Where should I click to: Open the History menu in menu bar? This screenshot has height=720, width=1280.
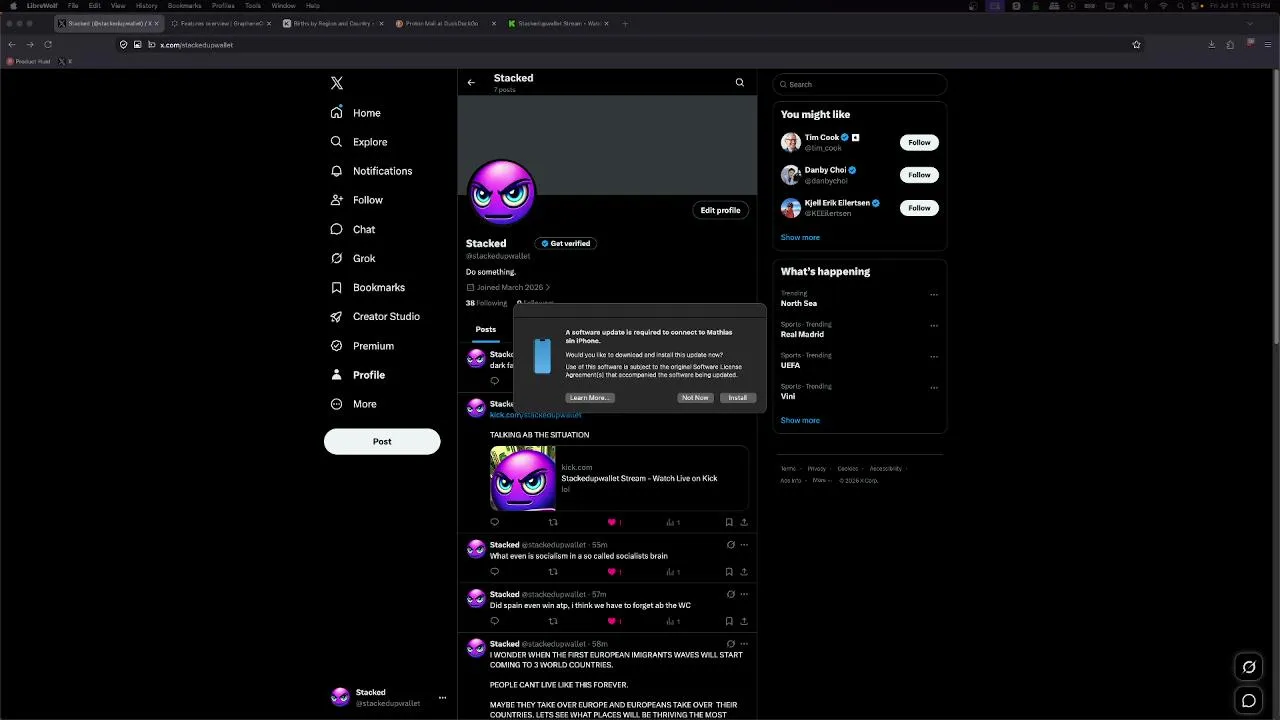pyautogui.click(x=147, y=6)
